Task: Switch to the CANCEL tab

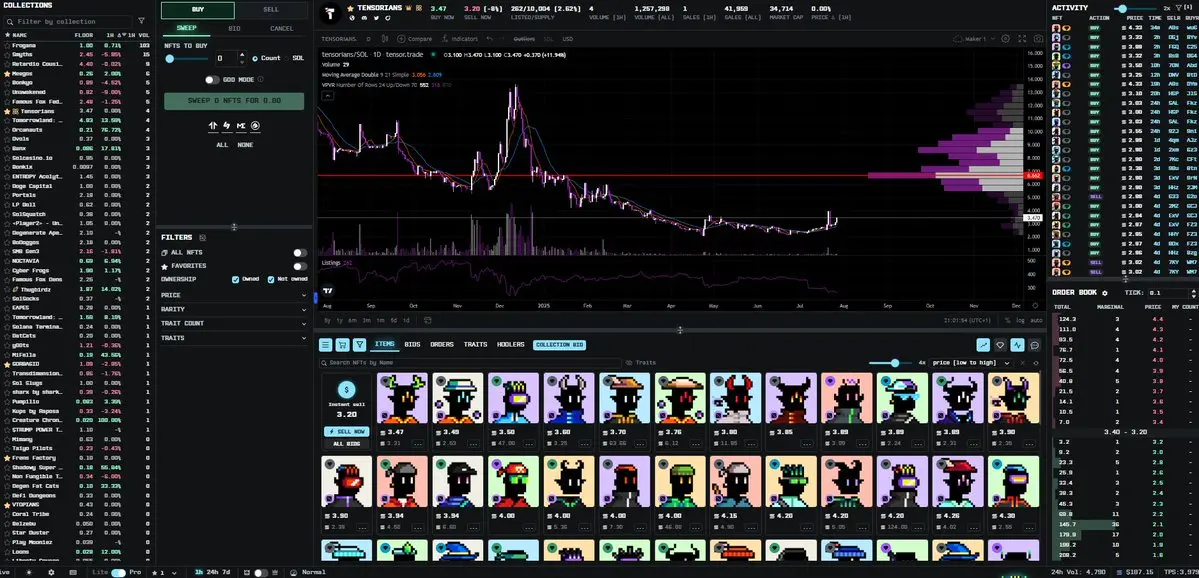Action: (281, 28)
